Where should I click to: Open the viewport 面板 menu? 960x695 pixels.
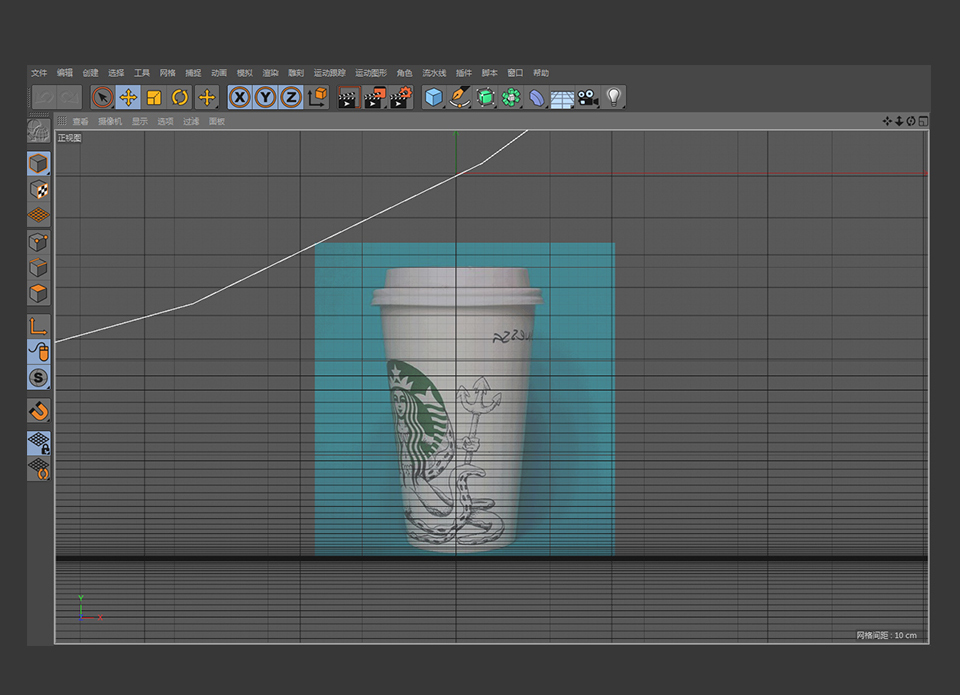pyautogui.click(x=217, y=121)
